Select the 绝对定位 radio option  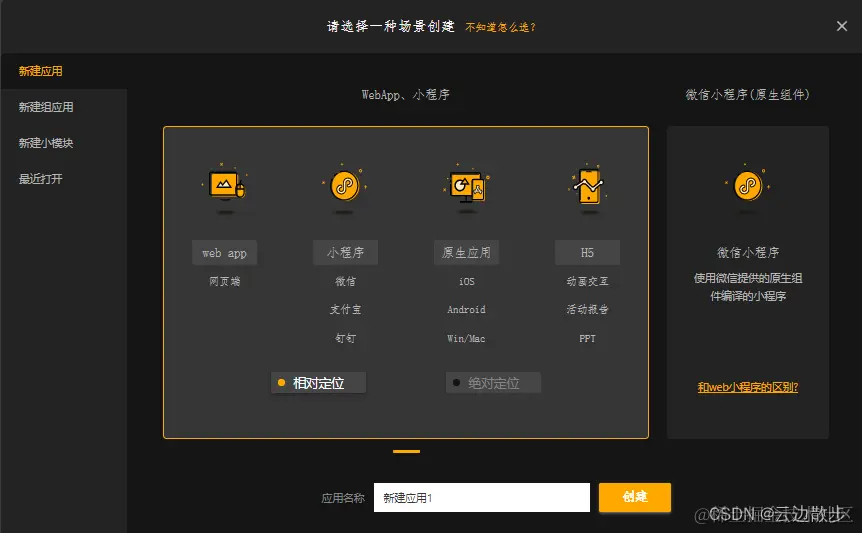tap(493, 382)
